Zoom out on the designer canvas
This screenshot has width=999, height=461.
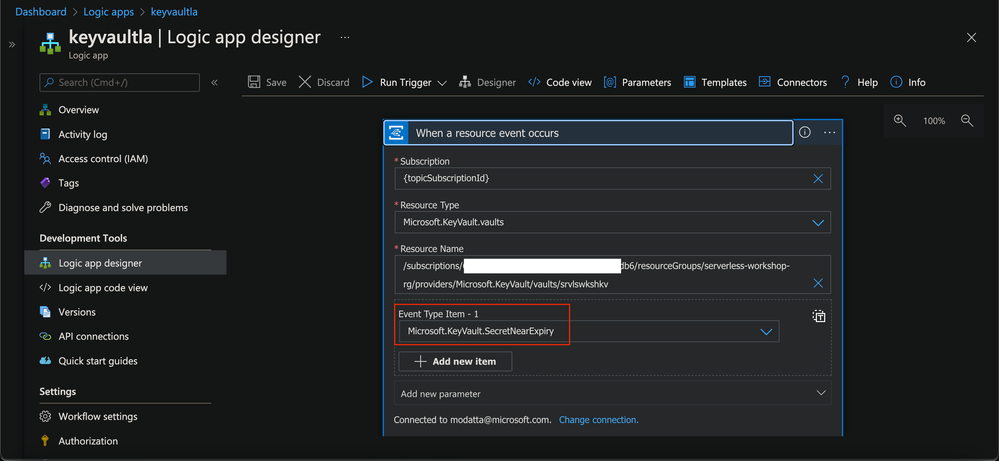click(967, 120)
